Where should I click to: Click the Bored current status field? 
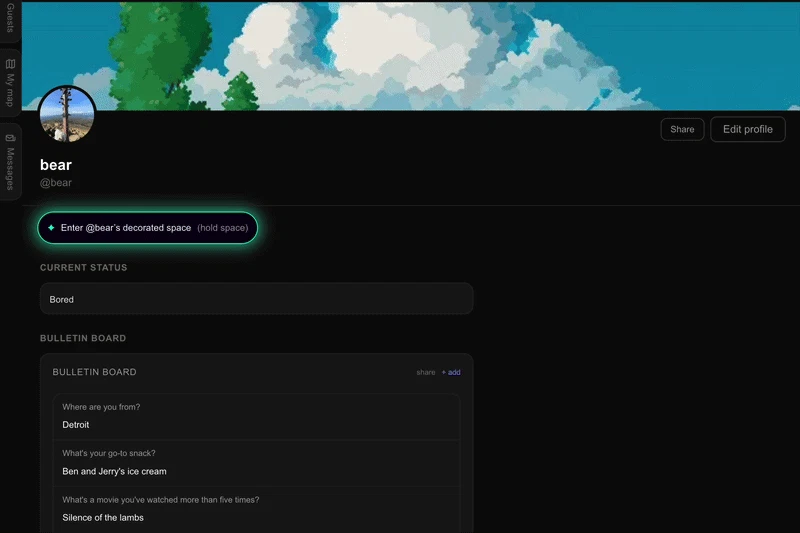click(x=257, y=299)
